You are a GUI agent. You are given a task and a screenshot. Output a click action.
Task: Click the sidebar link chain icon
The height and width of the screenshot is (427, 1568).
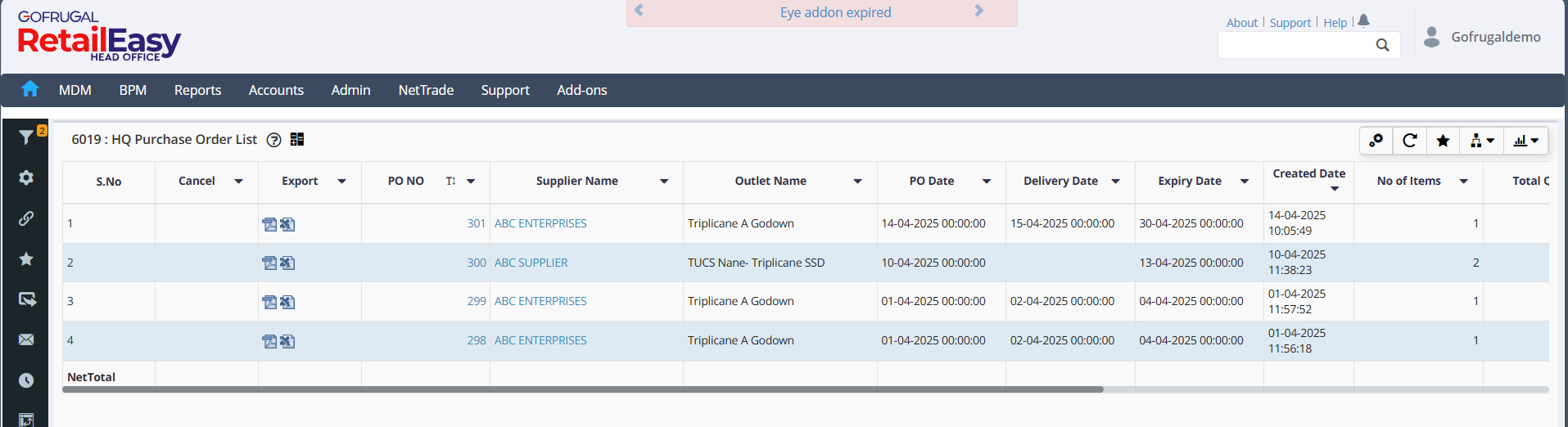(x=26, y=218)
